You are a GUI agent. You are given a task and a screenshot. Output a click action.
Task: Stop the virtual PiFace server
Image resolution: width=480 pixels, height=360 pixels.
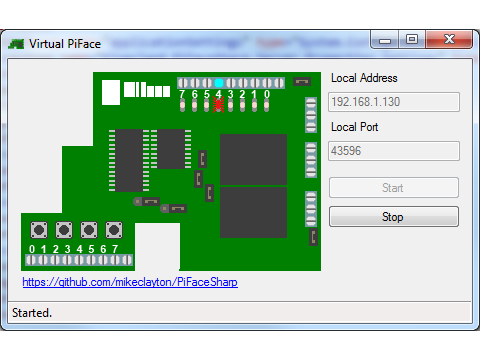coord(394,217)
